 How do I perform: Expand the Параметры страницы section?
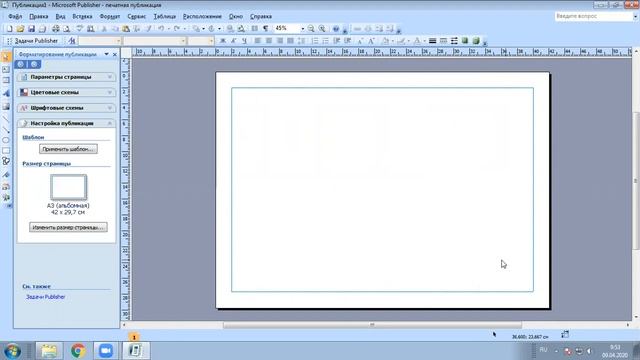(66, 77)
